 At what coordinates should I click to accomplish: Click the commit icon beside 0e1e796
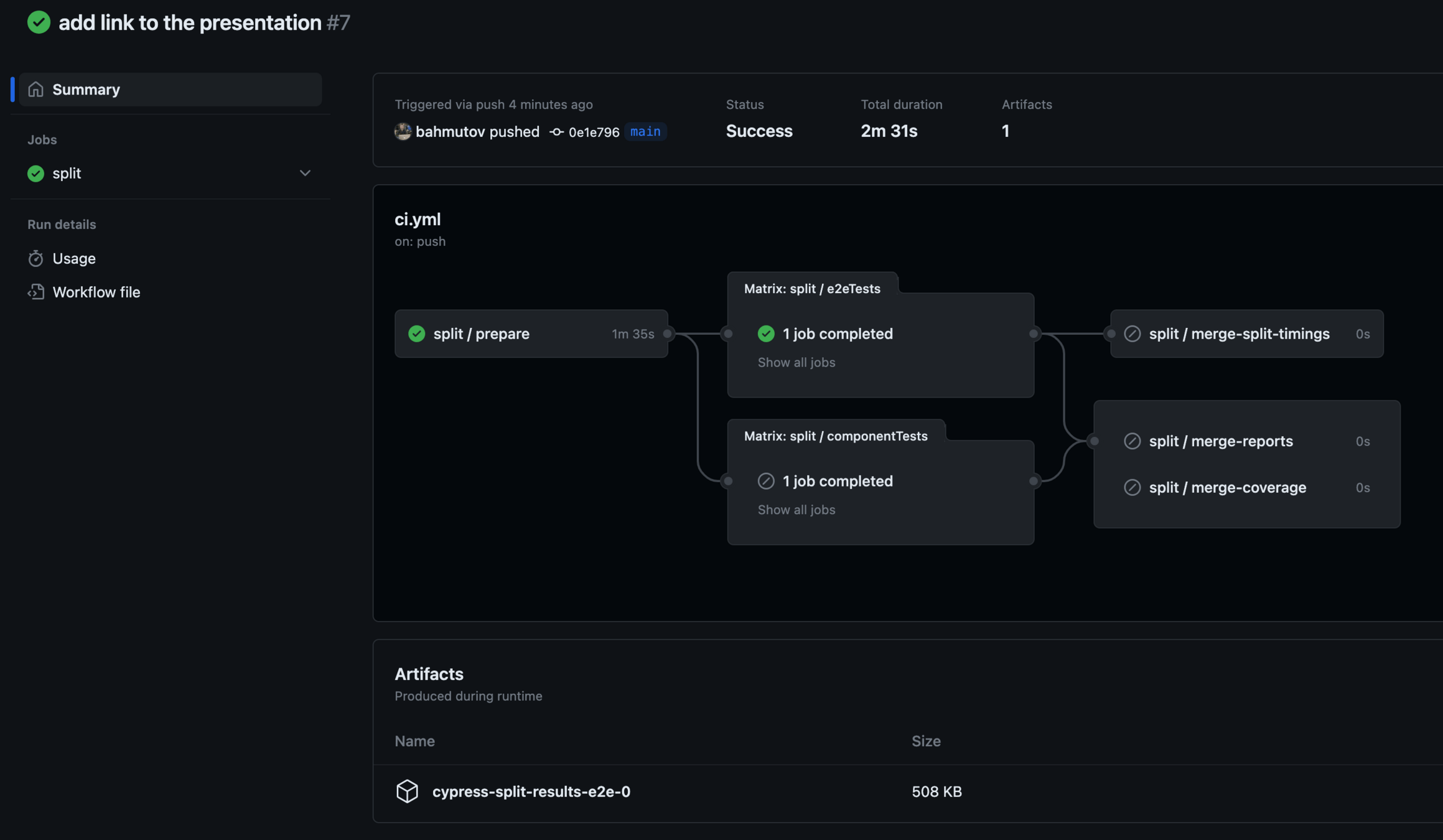tap(556, 132)
